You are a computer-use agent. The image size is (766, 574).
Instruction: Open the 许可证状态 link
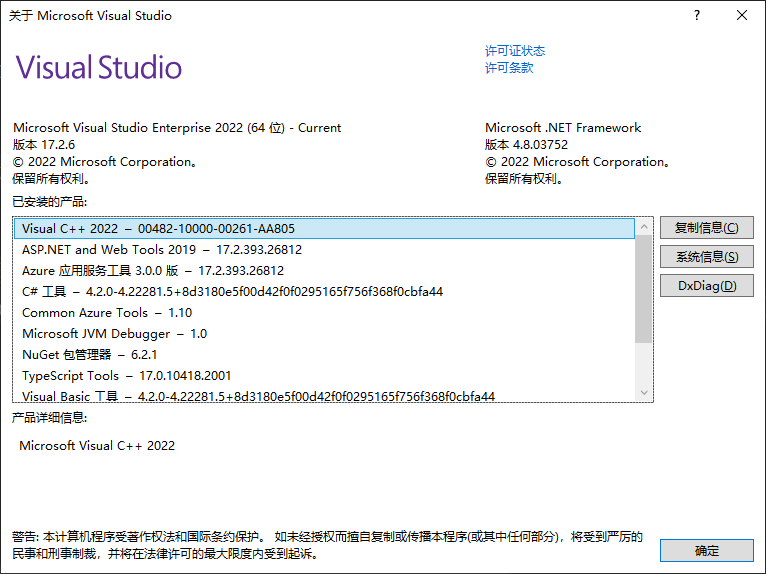pyautogui.click(x=514, y=51)
